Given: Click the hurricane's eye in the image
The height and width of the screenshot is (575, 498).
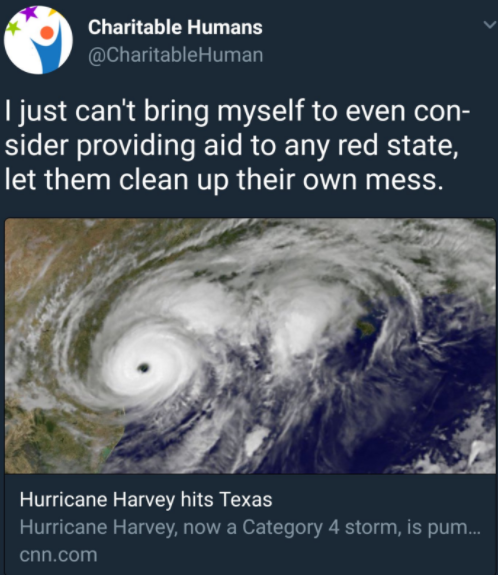Looking at the screenshot, I should point(143,367).
